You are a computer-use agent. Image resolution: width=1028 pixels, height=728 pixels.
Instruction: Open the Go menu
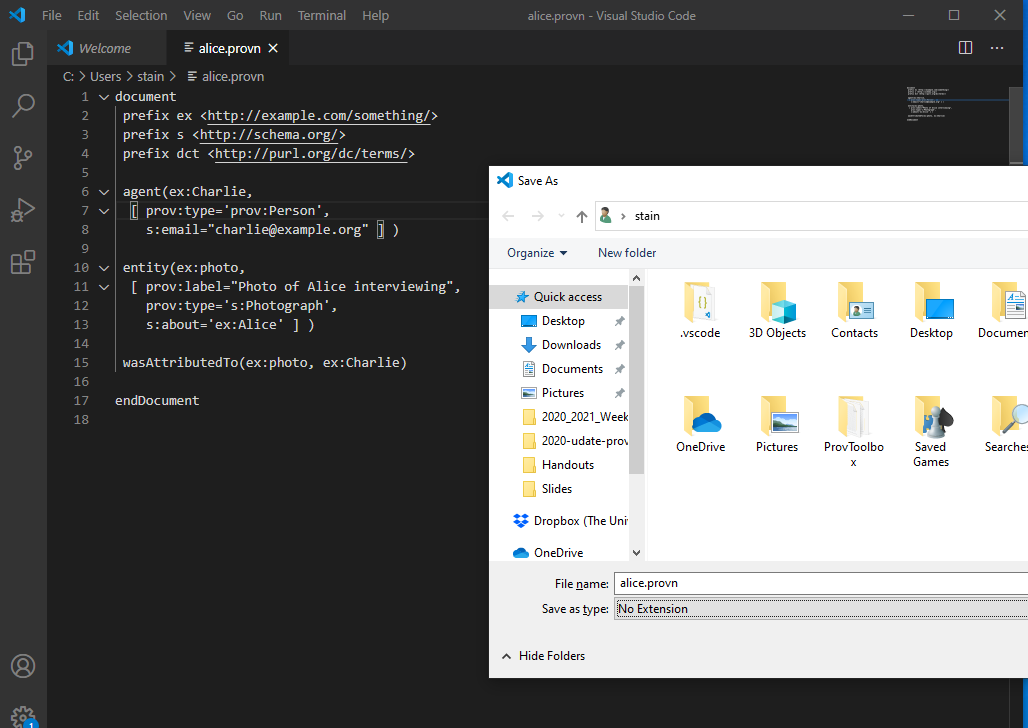(x=235, y=15)
